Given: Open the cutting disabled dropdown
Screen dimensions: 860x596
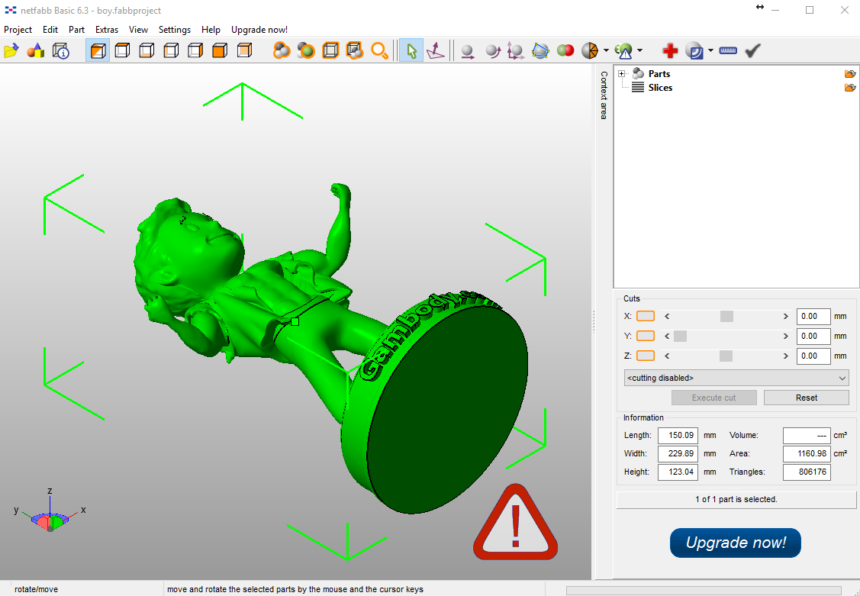Looking at the screenshot, I should (x=736, y=378).
